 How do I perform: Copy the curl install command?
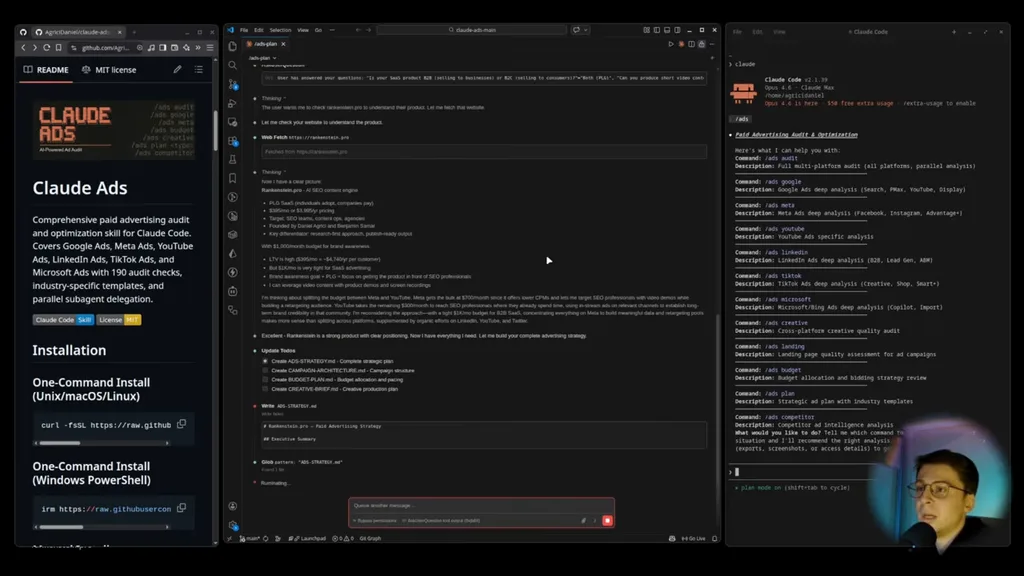click(x=182, y=424)
